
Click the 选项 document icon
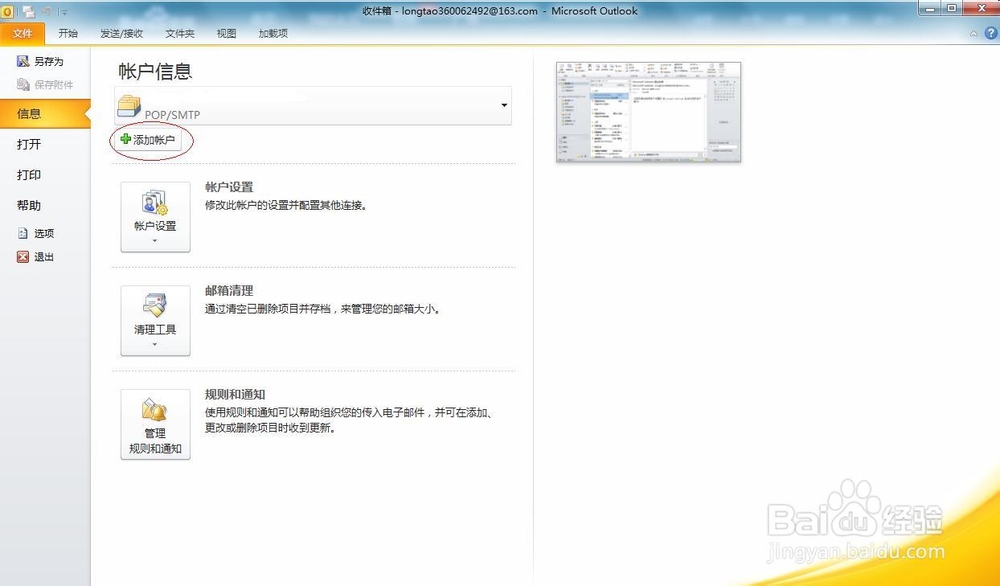tap(23, 233)
